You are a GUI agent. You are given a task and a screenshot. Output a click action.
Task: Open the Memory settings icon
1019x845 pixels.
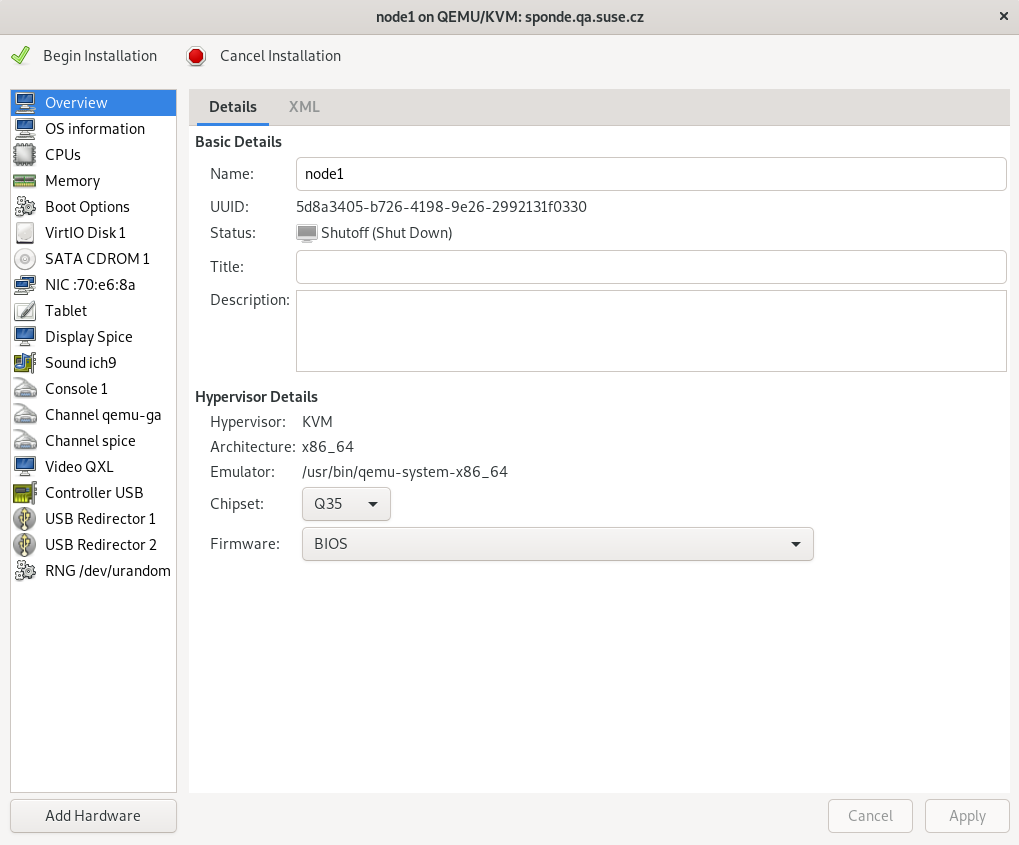click(x=26, y=180)
